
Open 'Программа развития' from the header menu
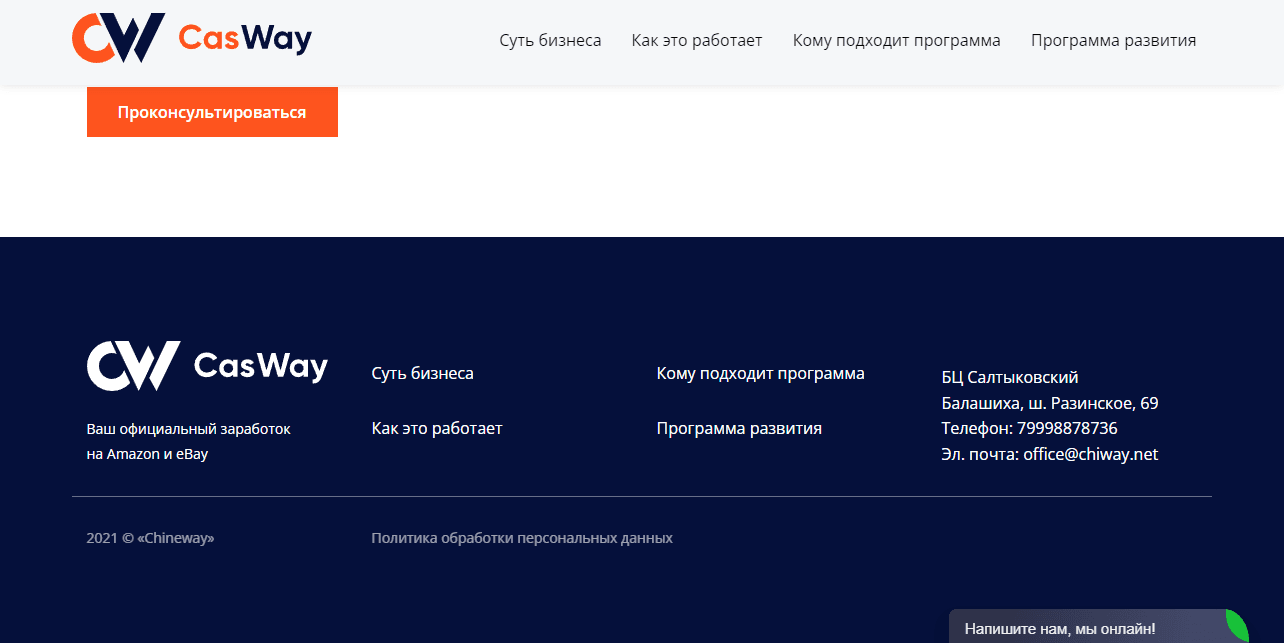pyautogui.click(x=1113, y=40)
